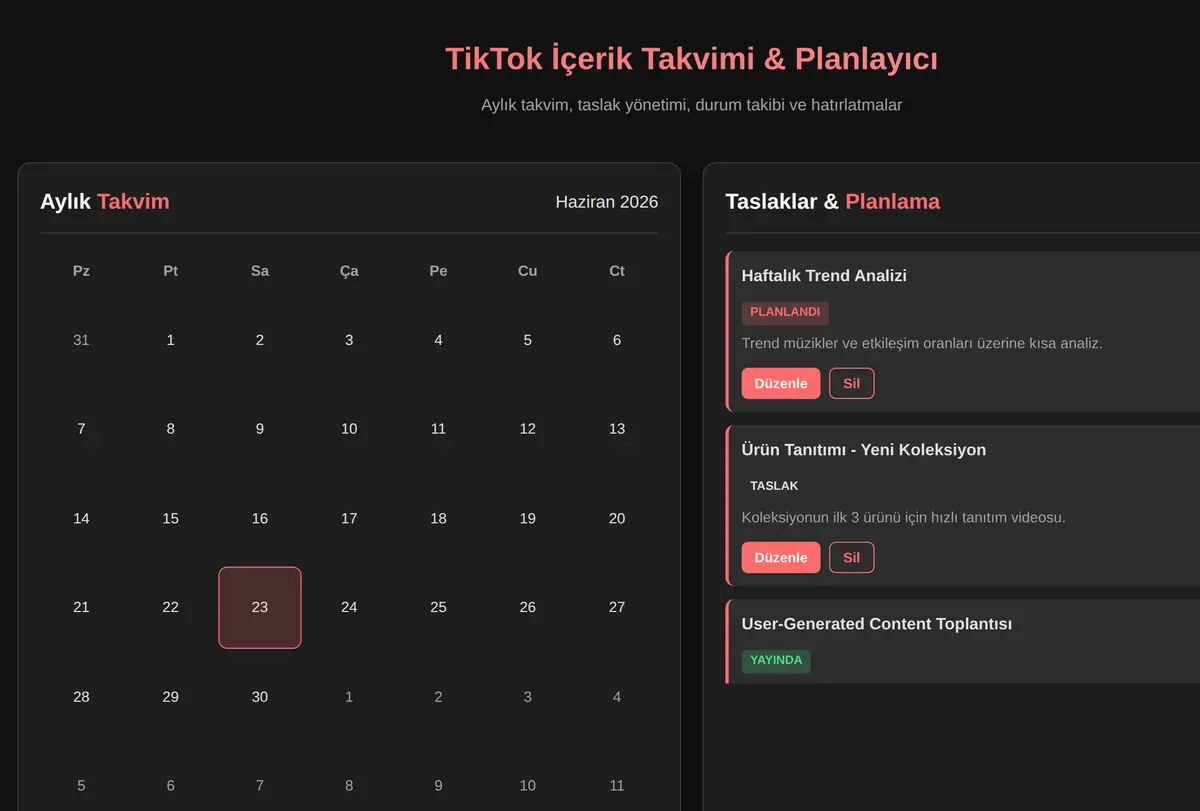The height and width of the screenshot is (811, 1200).
Task: Click the Ça weekday header
Action: [x=349, y=271]
